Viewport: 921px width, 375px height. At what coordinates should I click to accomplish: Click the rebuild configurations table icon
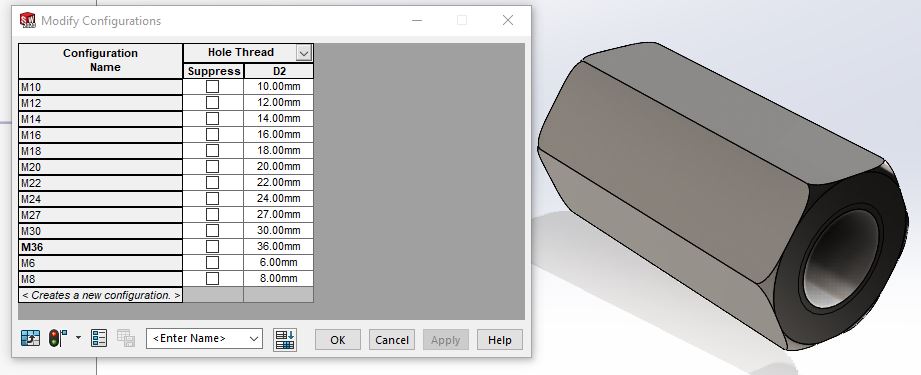tap(30, 339)
